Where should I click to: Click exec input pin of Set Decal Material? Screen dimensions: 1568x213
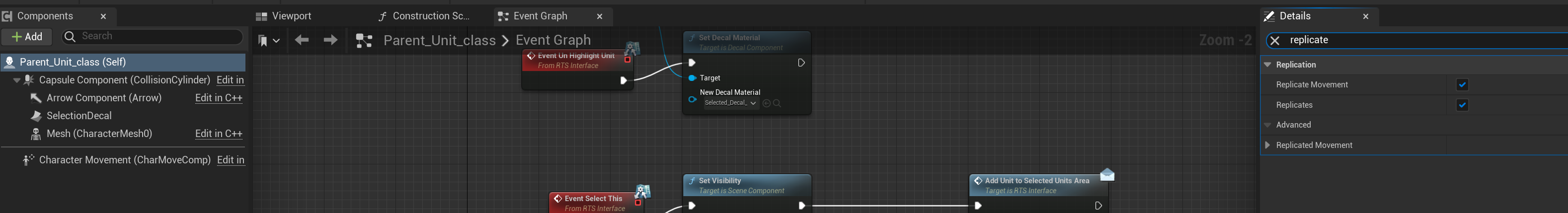[x=692, y=63]
